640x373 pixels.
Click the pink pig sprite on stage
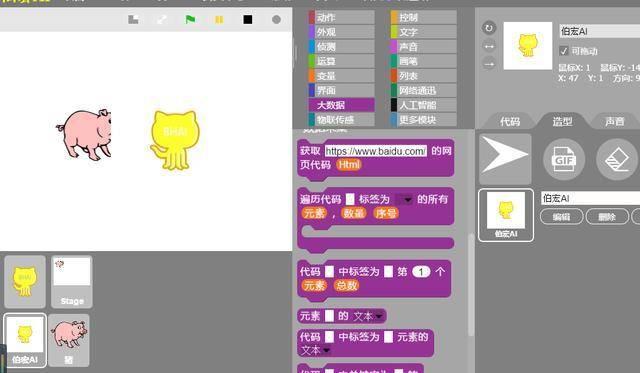tap(84, 134)
